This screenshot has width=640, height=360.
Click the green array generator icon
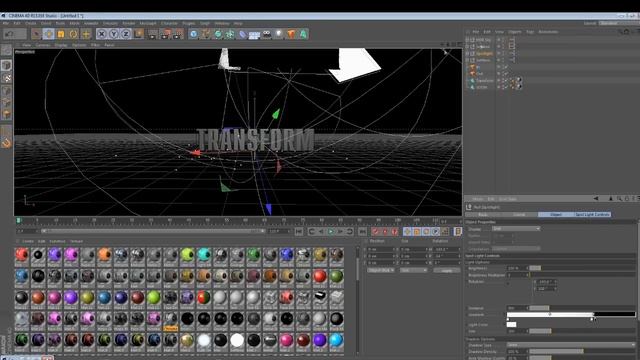pyautogui.click(x=230, y=34)
